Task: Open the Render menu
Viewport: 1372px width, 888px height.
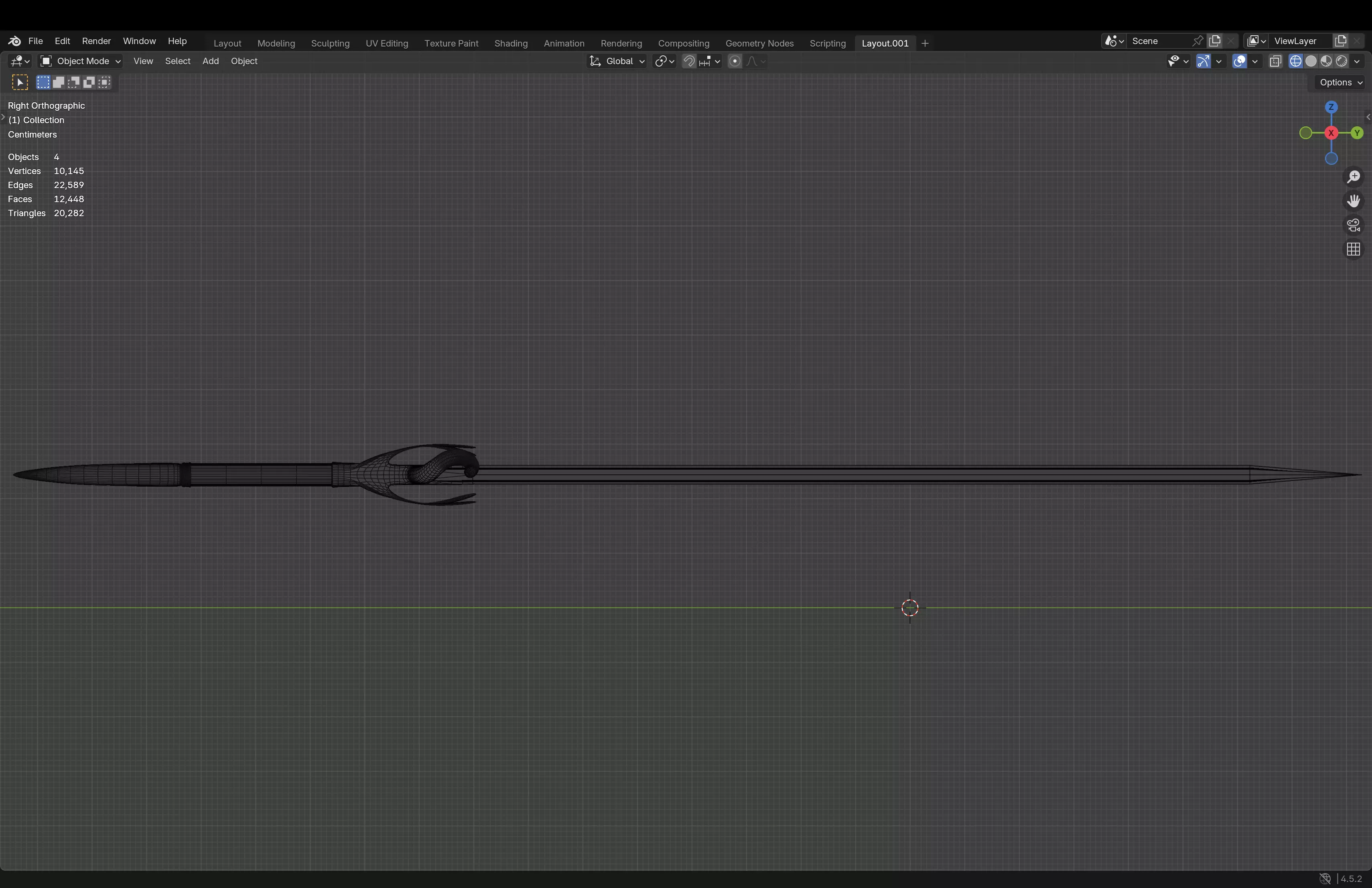Action: tap(96, 41)
